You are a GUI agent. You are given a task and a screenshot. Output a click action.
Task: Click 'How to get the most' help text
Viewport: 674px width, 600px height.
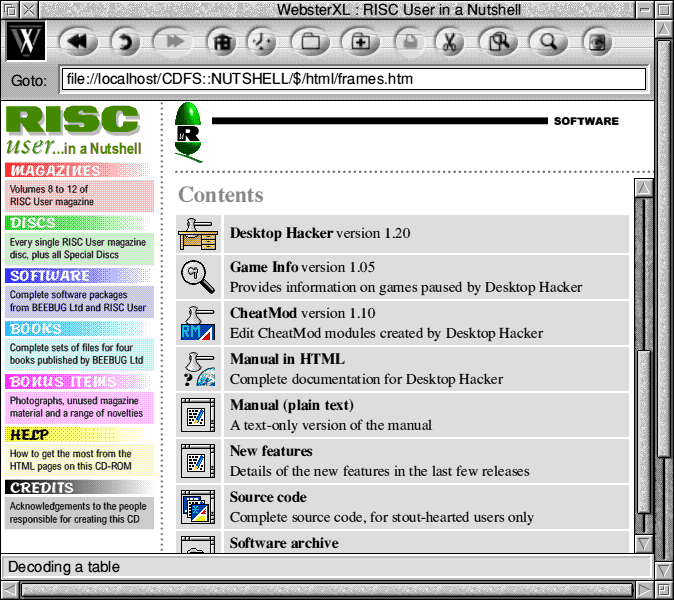coord(79,460)
